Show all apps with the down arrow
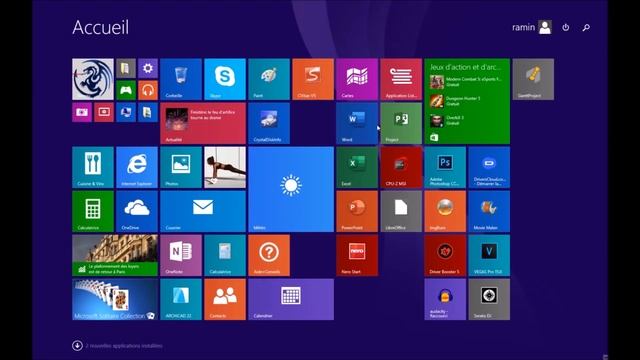The width and height of the screenshot is (640, 360). 77,346
